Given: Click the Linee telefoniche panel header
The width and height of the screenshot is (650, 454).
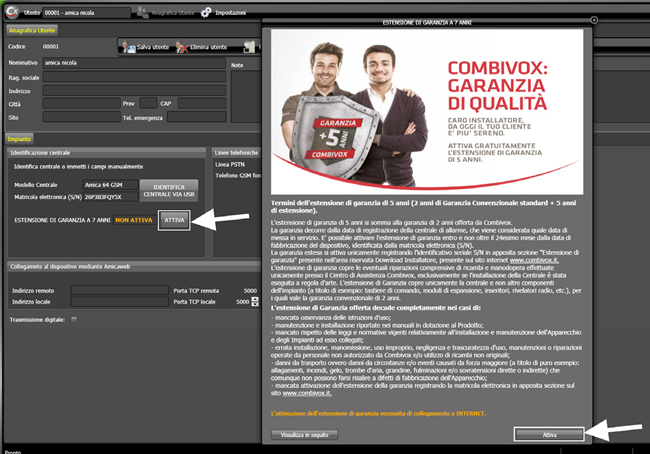Looking at the screenshot, I should [236, 153].
